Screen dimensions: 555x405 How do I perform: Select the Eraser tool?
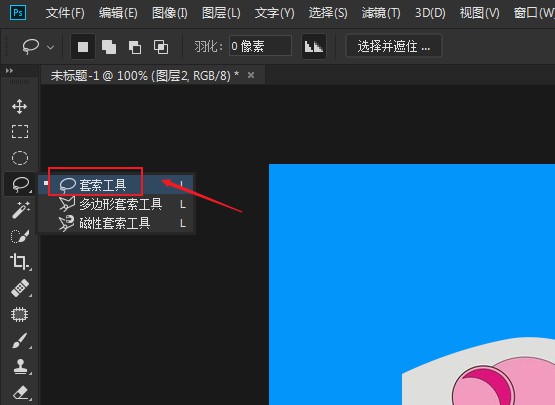21,393
